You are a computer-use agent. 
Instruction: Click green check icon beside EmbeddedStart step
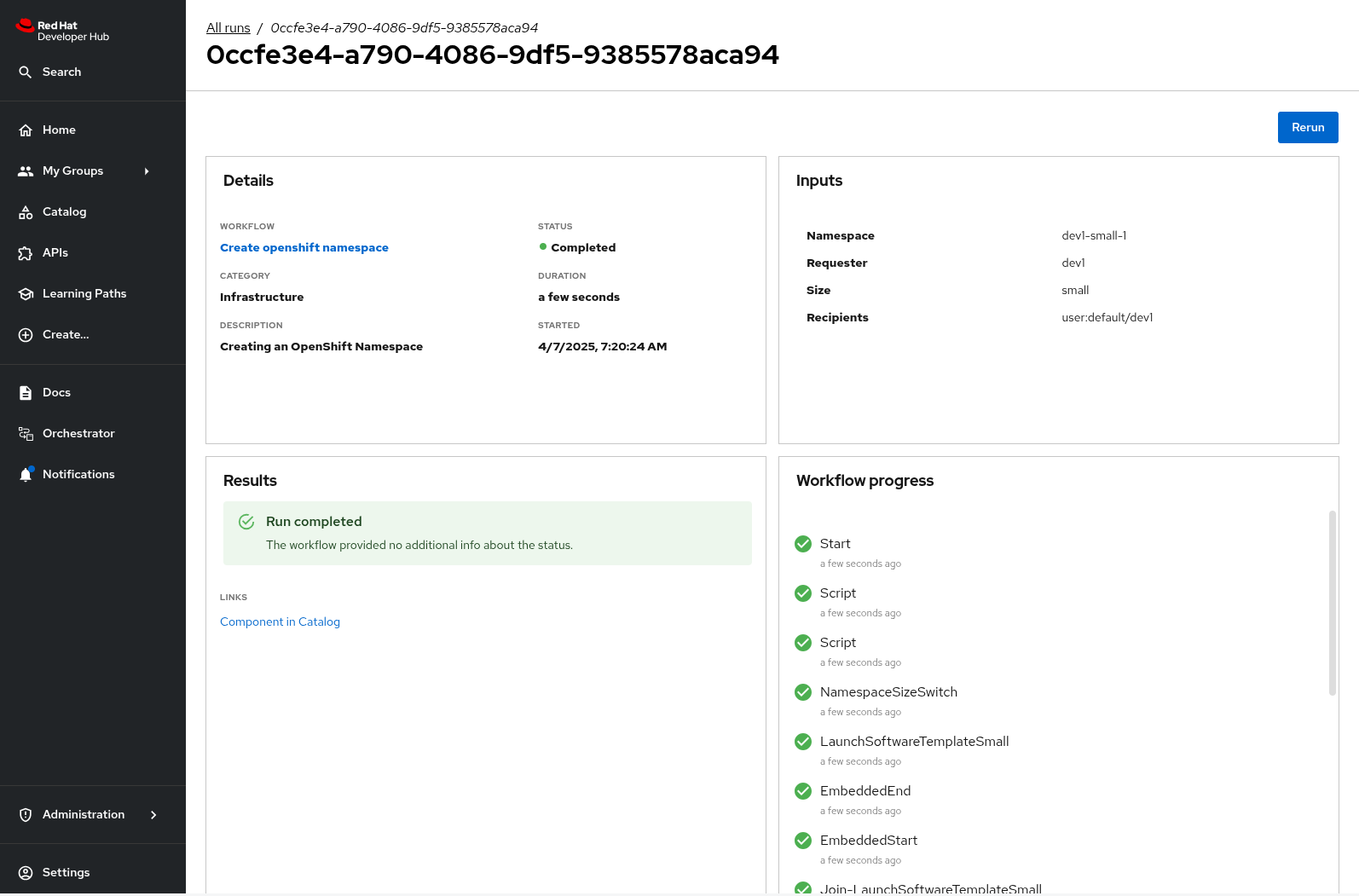[803, 841]
